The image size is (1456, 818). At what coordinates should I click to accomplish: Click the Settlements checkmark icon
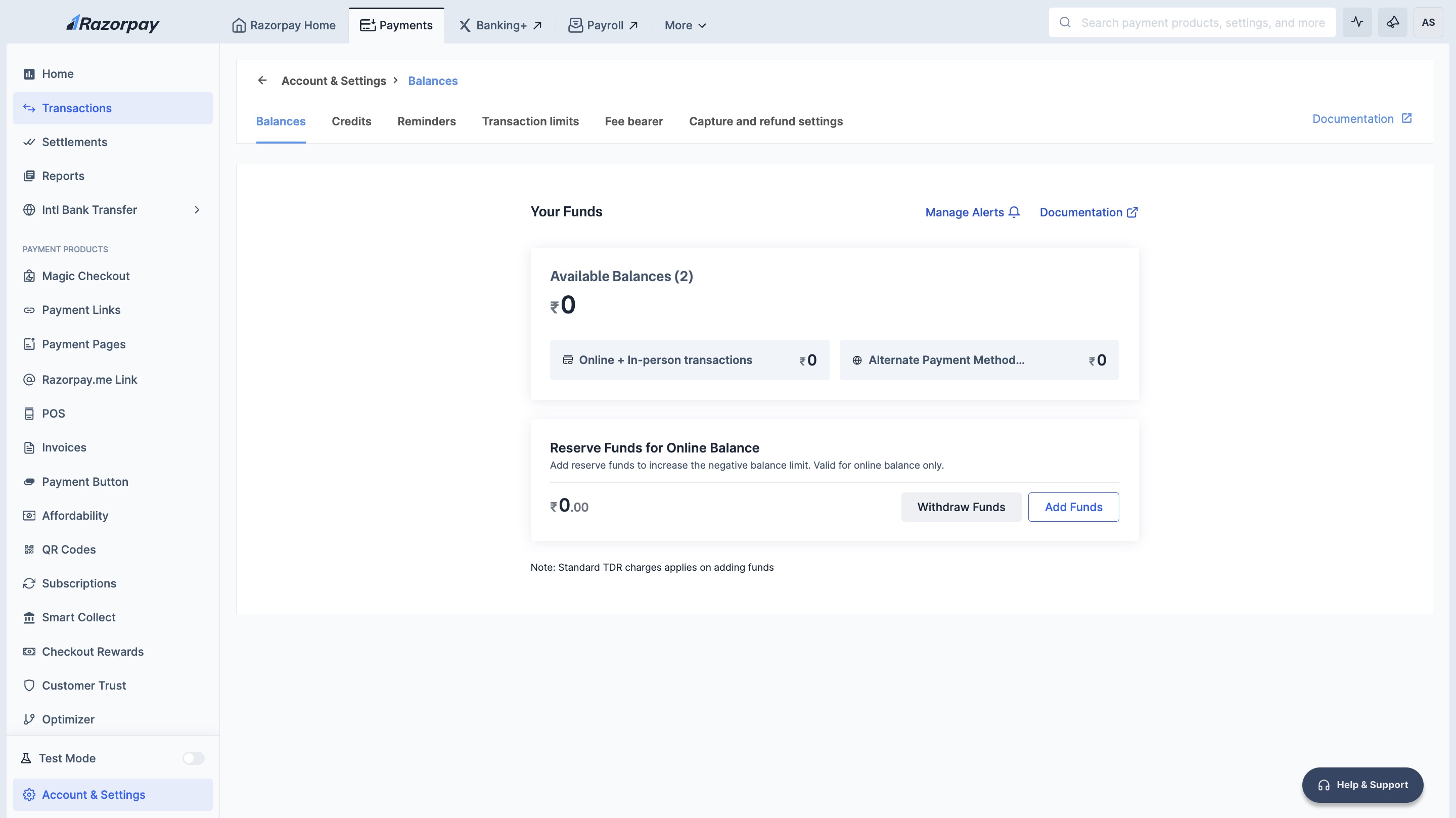pos(29,142)
